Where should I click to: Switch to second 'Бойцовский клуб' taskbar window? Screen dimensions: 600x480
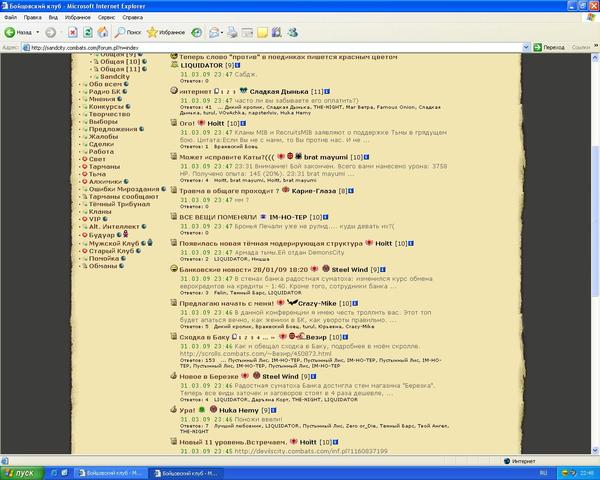coord(186,473)
